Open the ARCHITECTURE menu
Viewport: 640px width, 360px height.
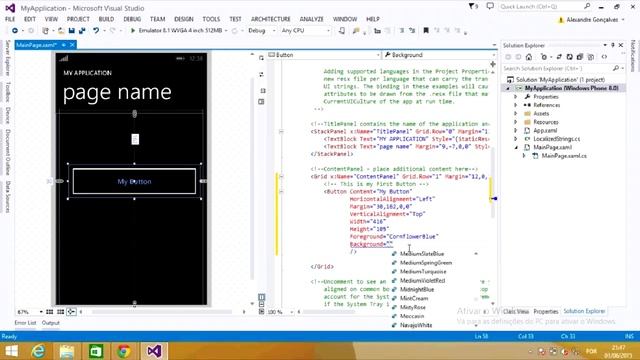(x=271, y=19)
